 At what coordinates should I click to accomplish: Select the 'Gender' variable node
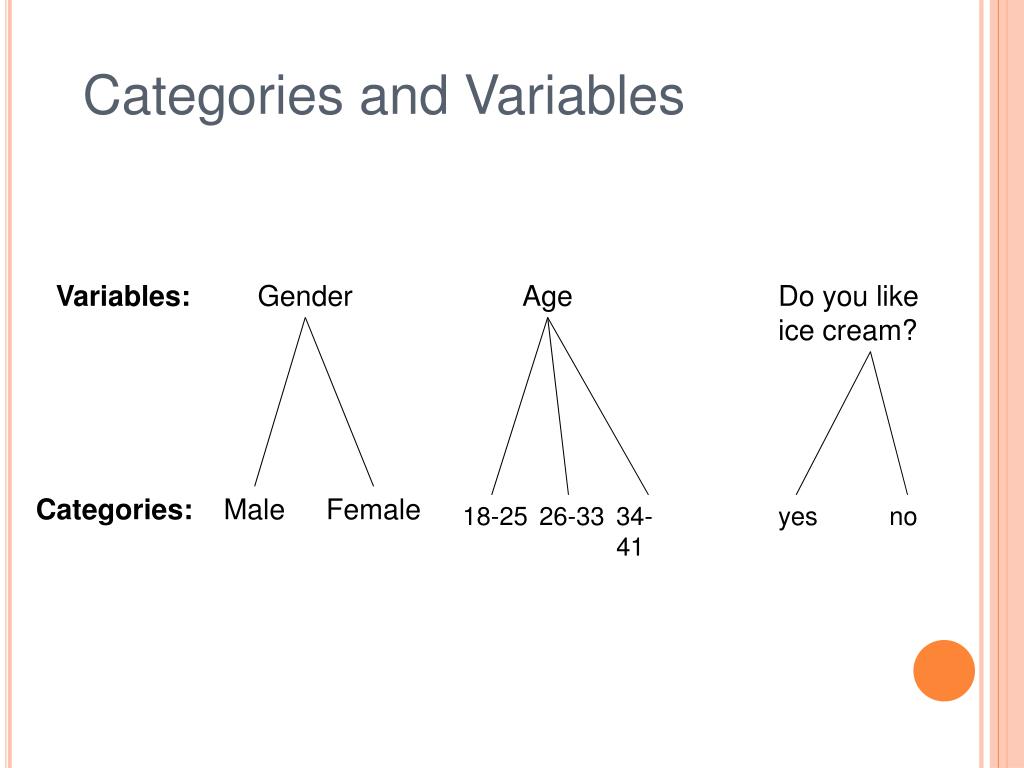(x=305, y=296)
